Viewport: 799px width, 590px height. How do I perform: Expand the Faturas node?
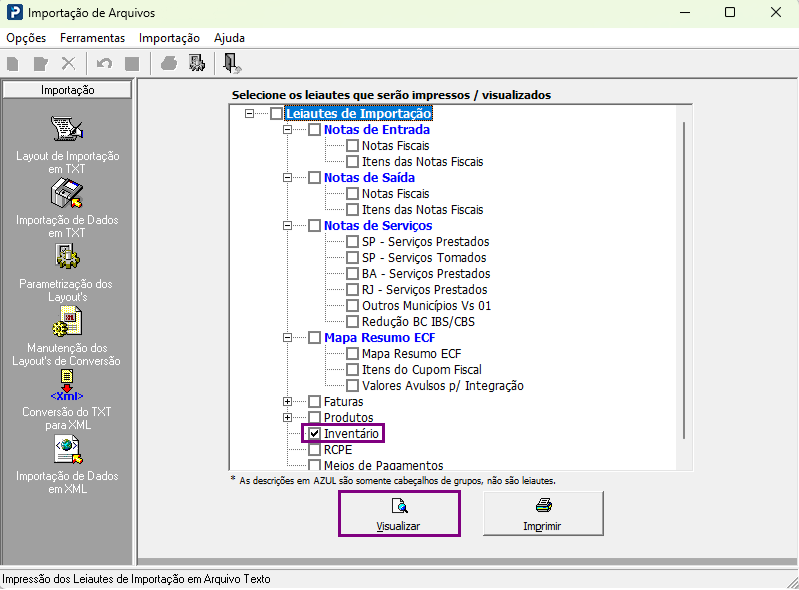tap(287, 401)
